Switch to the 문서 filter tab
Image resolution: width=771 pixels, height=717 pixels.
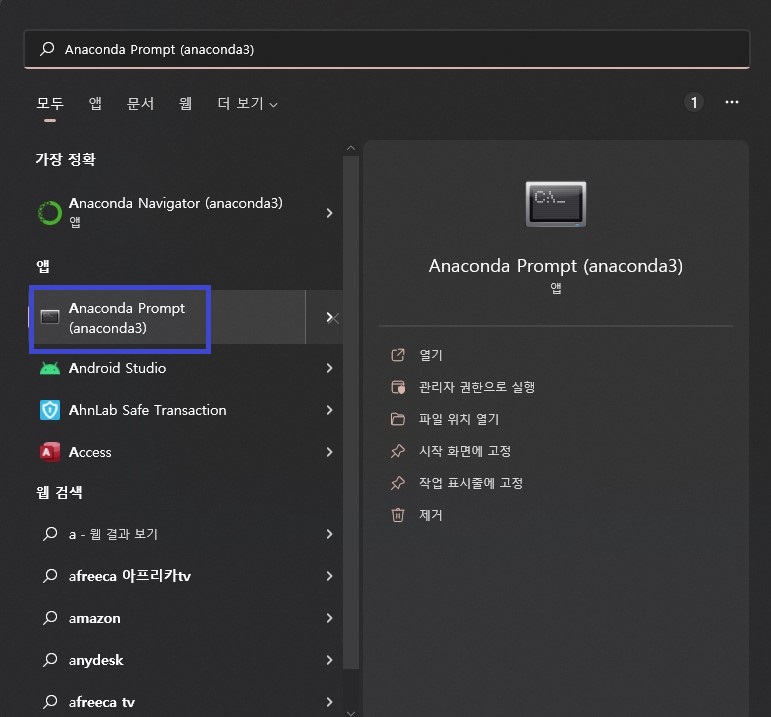tap(140, 103)
